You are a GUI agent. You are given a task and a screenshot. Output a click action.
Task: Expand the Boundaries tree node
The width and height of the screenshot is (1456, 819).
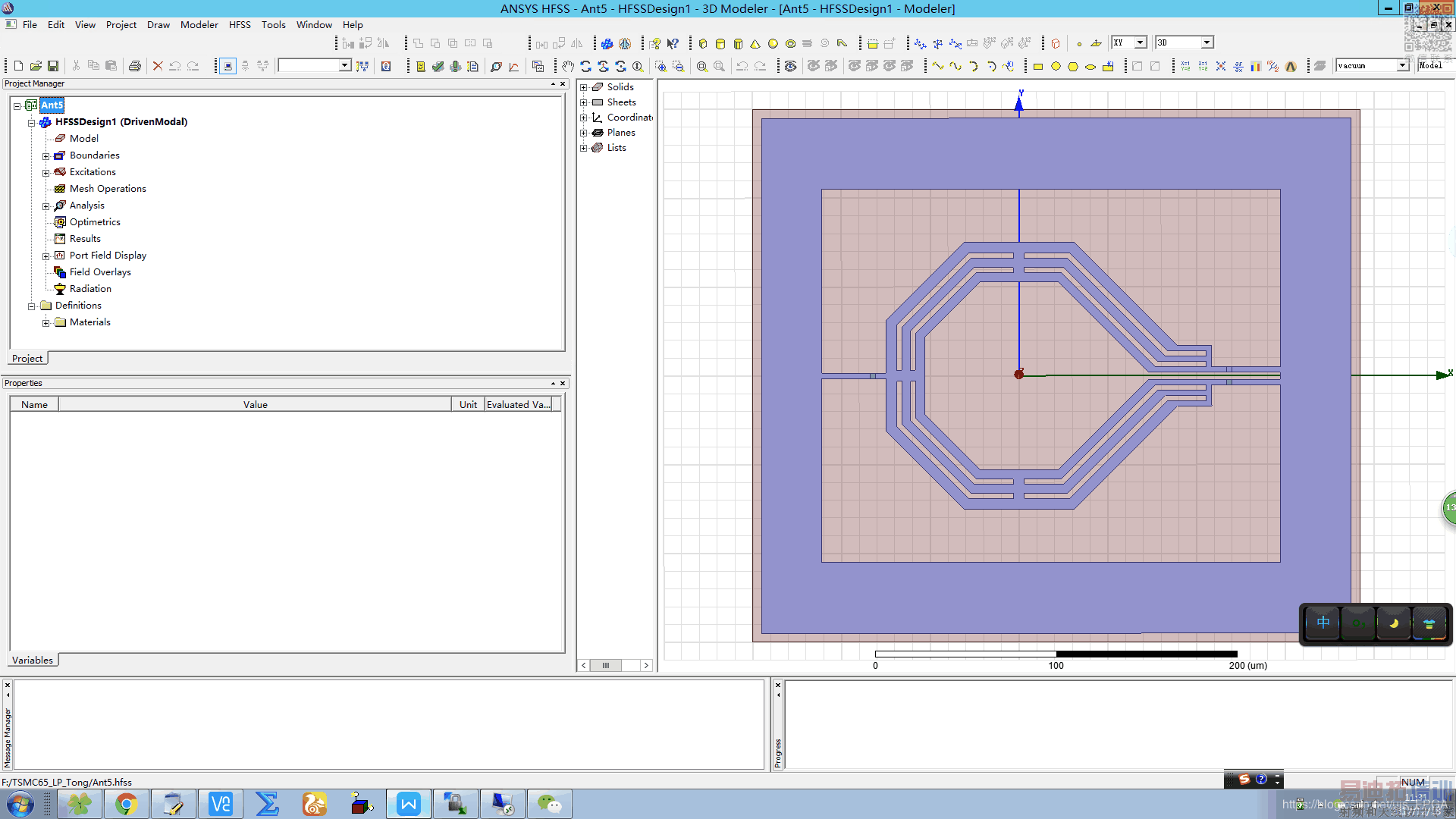[45, 155]
